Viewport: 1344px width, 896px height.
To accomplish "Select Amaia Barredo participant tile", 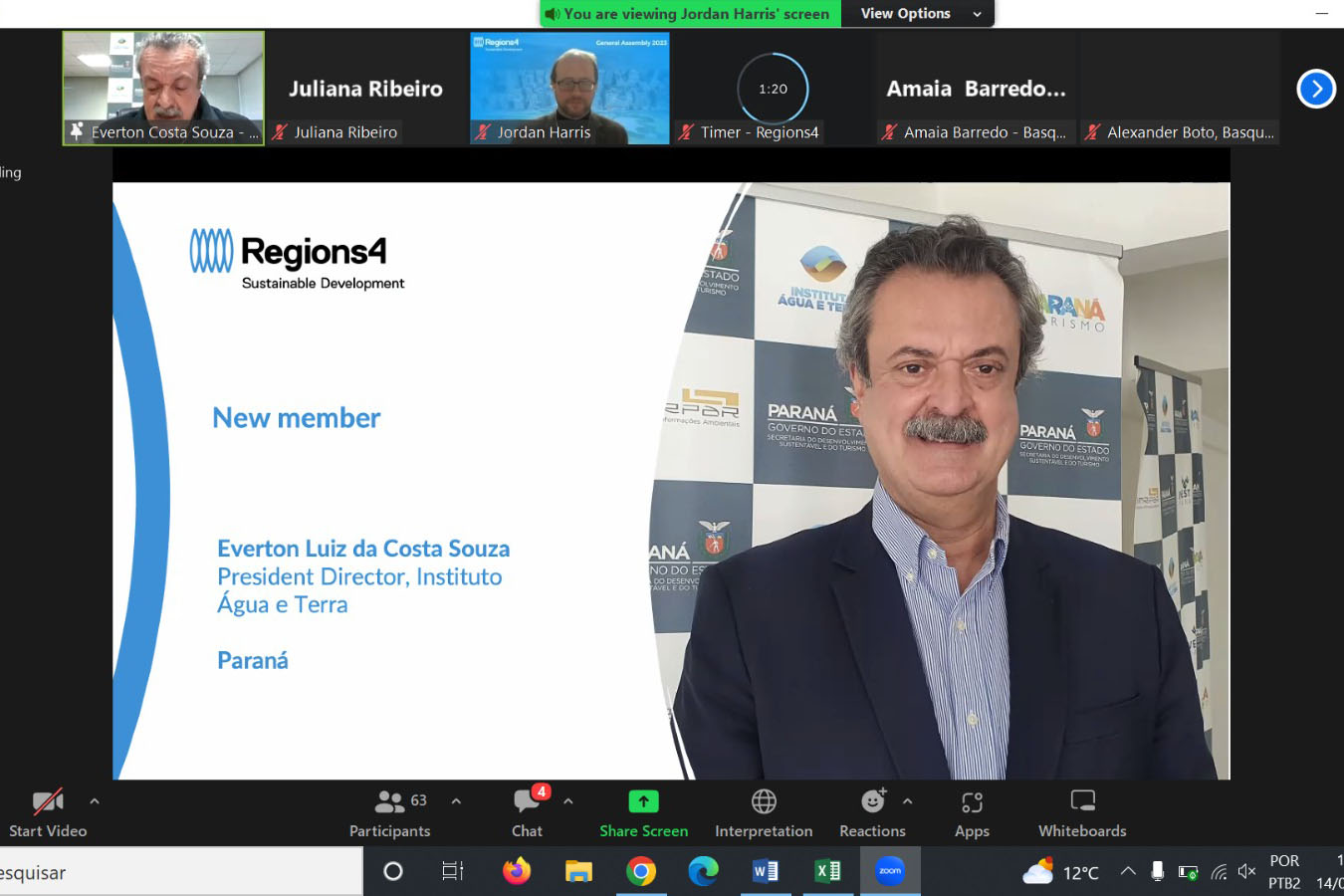I will click(976, 88).
